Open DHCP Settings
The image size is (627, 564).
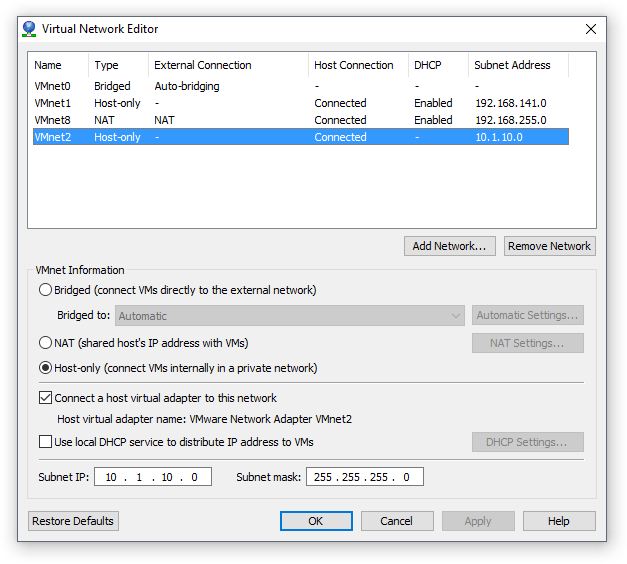[x=527, y=442]
